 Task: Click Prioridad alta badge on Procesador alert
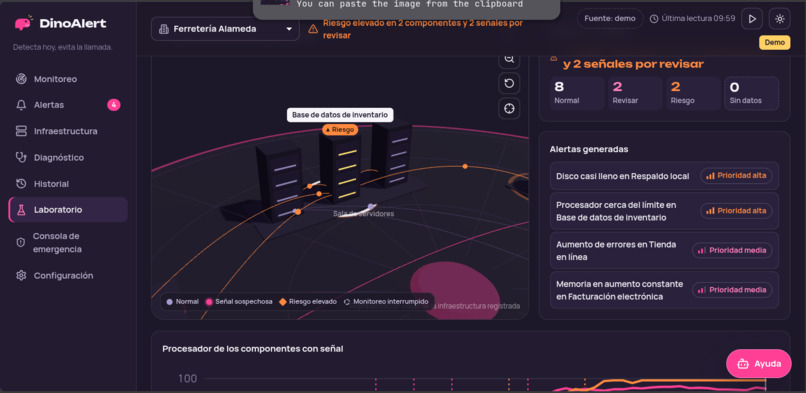click(x=736, y=211)
